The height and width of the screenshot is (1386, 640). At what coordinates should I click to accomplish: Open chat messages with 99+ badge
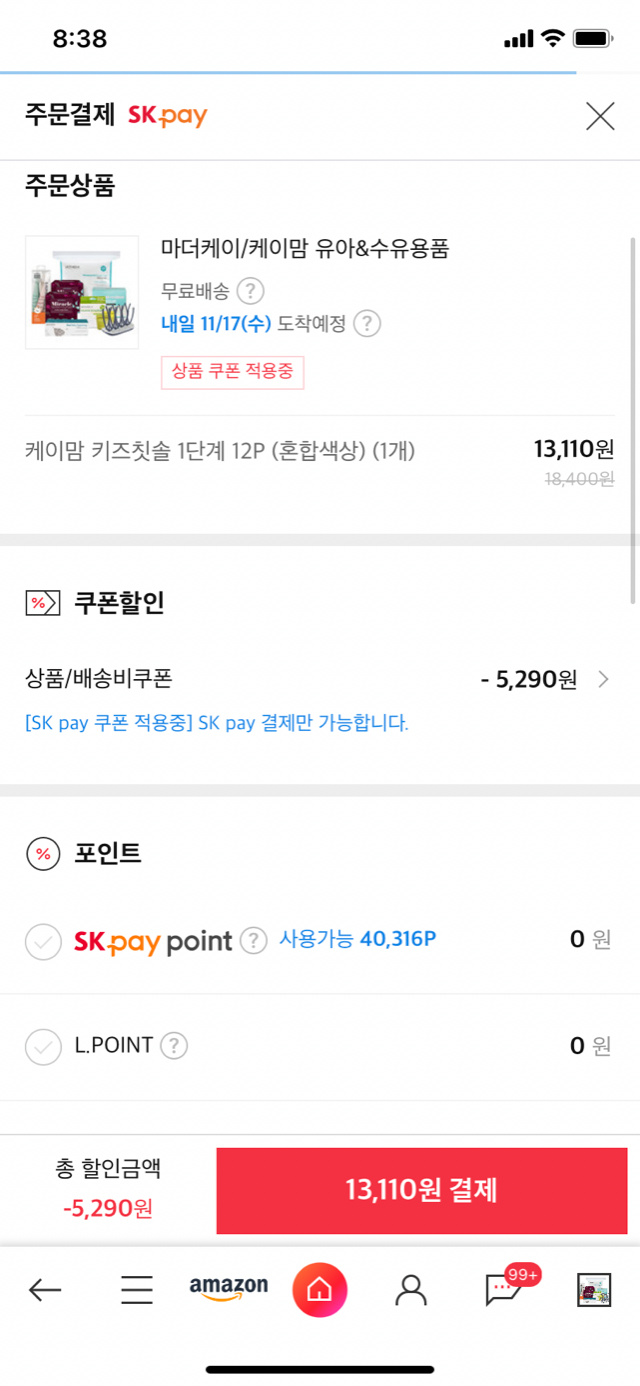(503, 1289)
